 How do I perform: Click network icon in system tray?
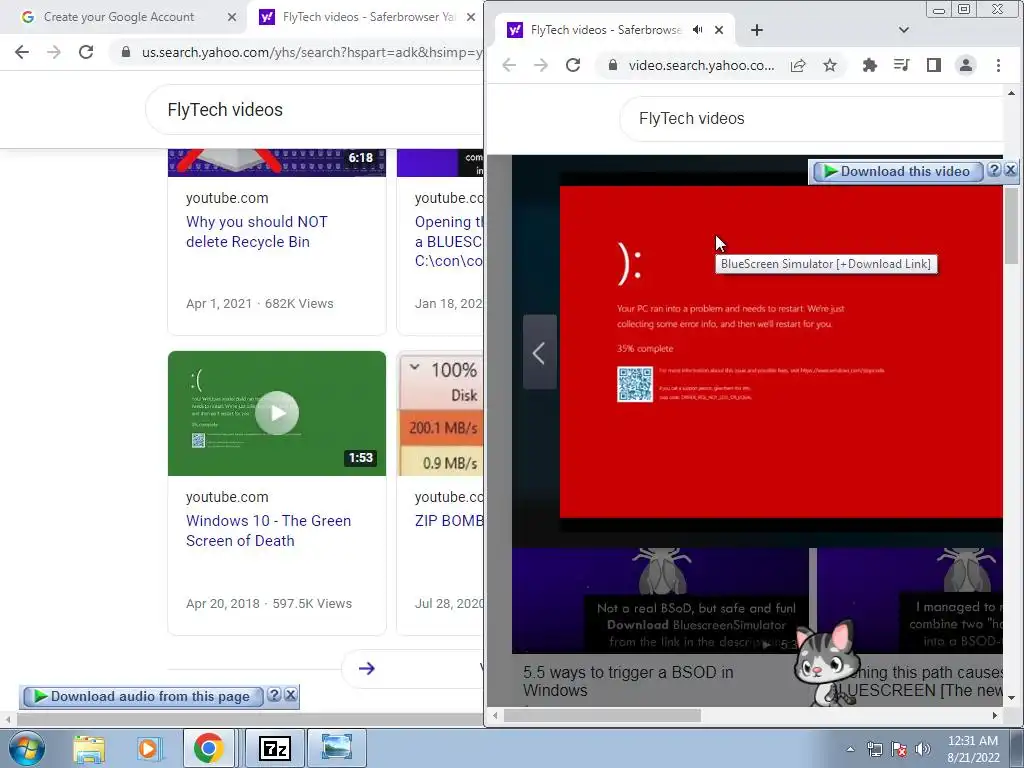tap(874, 749)
